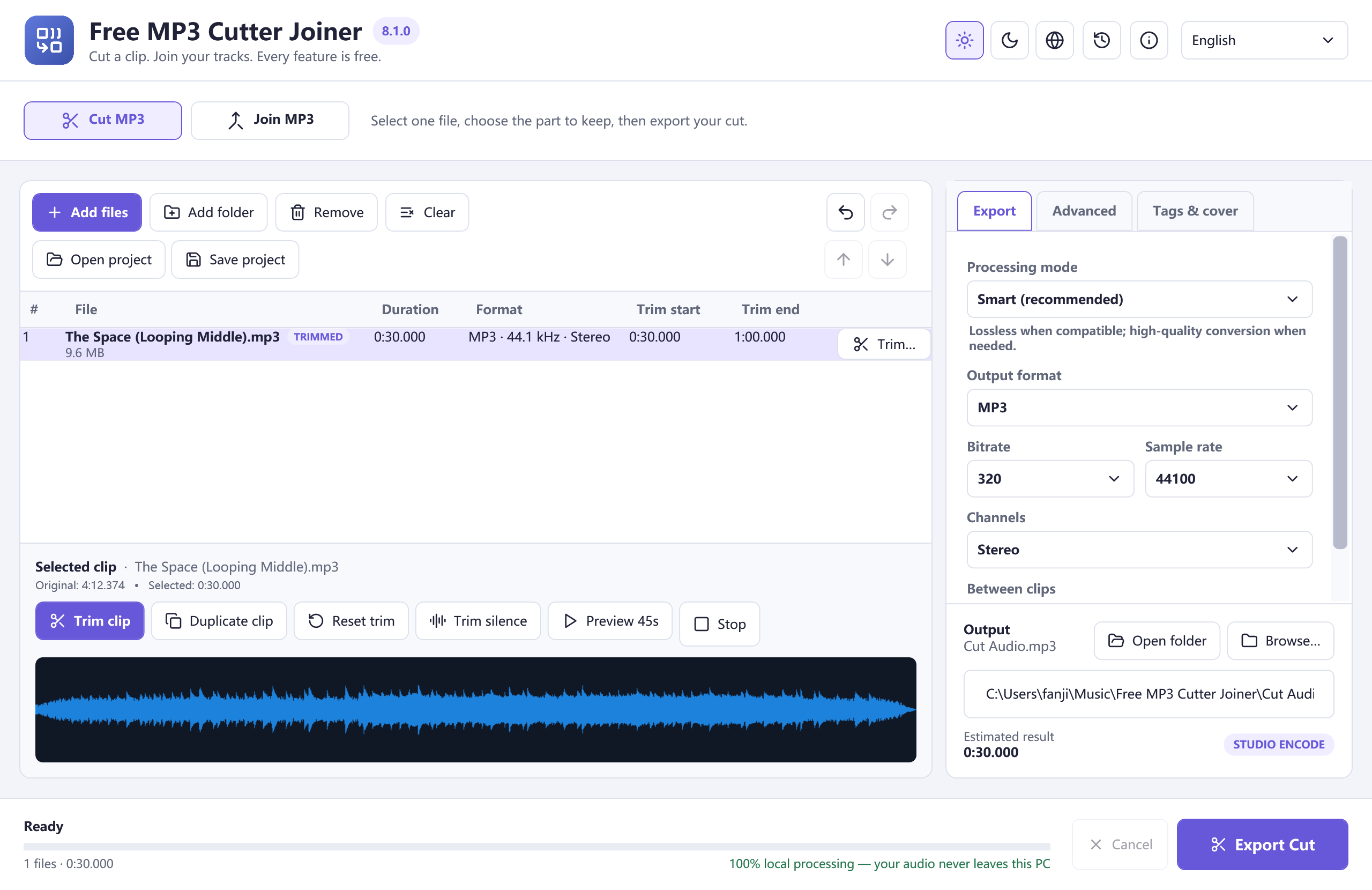
Task: Browse for output location
Action: pos(1280,641)
